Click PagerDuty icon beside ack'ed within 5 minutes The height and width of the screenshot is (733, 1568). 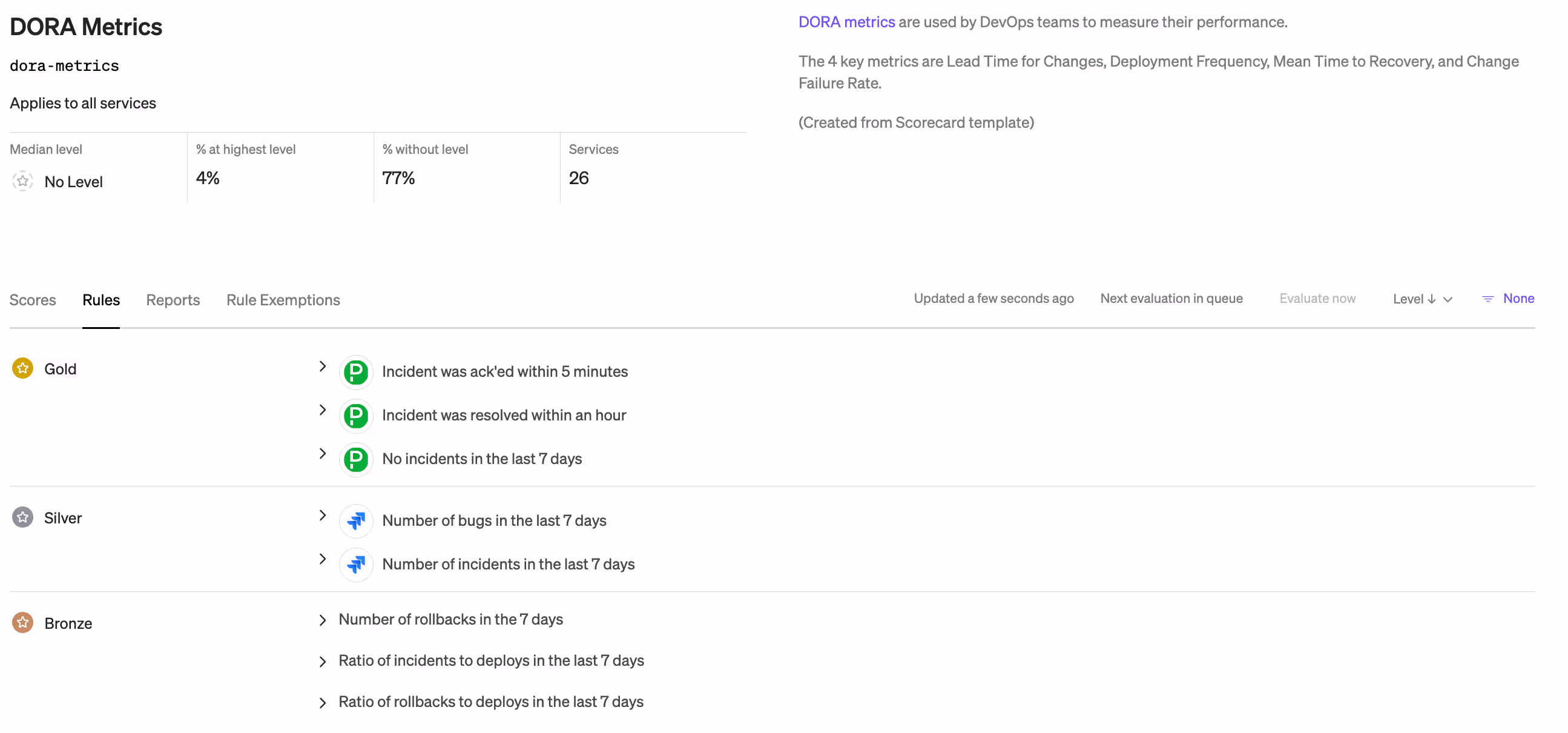(x=355, y=372)
